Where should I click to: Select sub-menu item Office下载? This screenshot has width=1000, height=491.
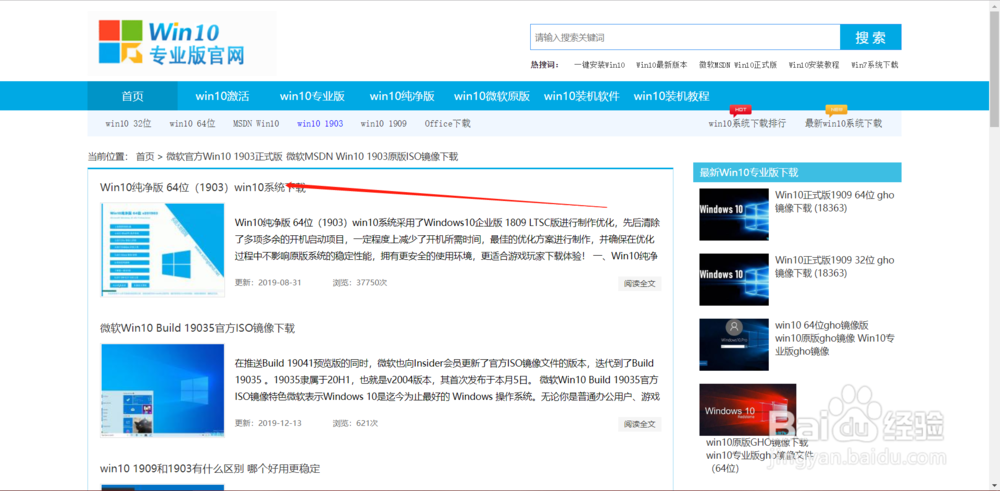tap(447, 124)
